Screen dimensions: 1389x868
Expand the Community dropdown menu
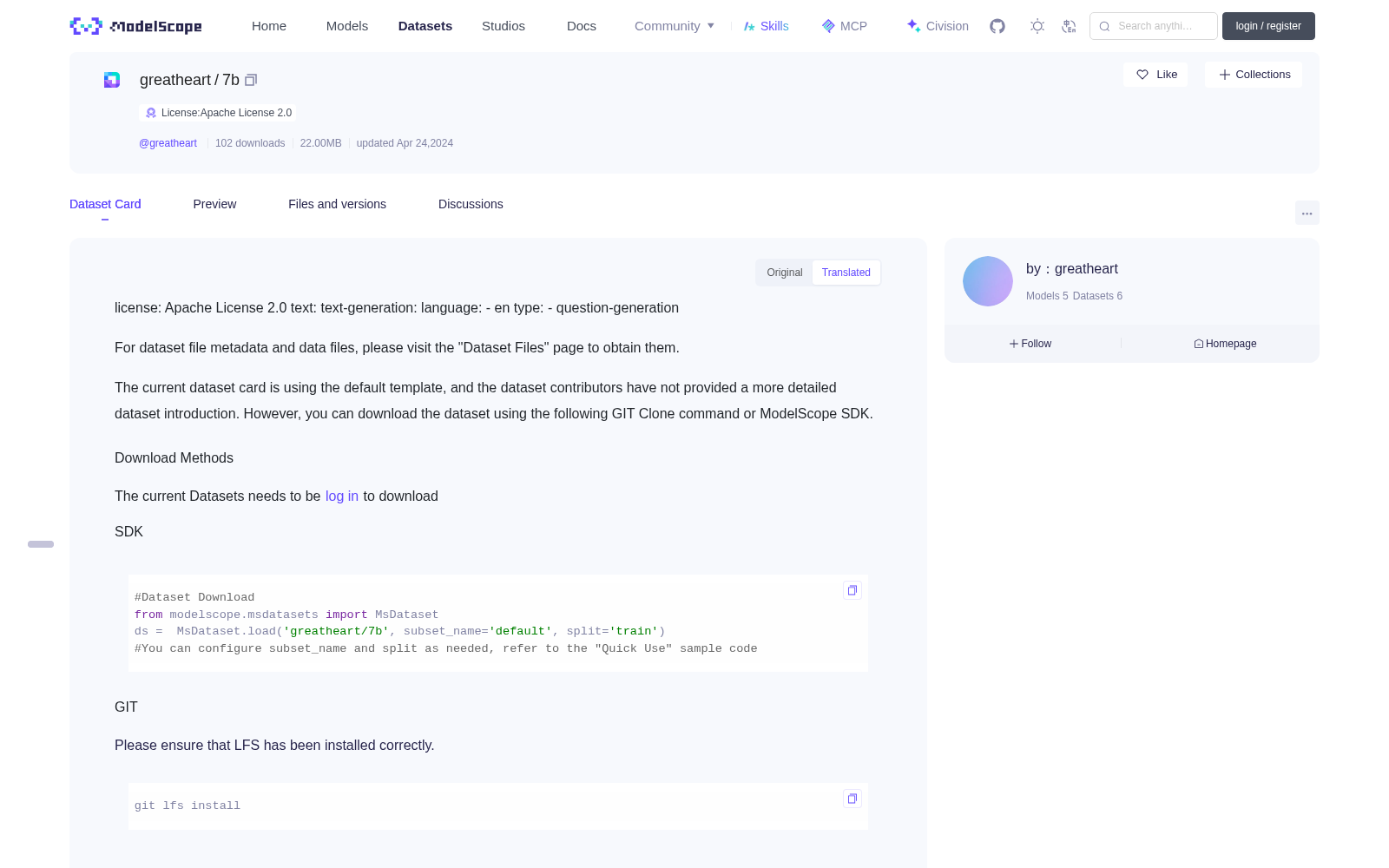tap(675, 26)
